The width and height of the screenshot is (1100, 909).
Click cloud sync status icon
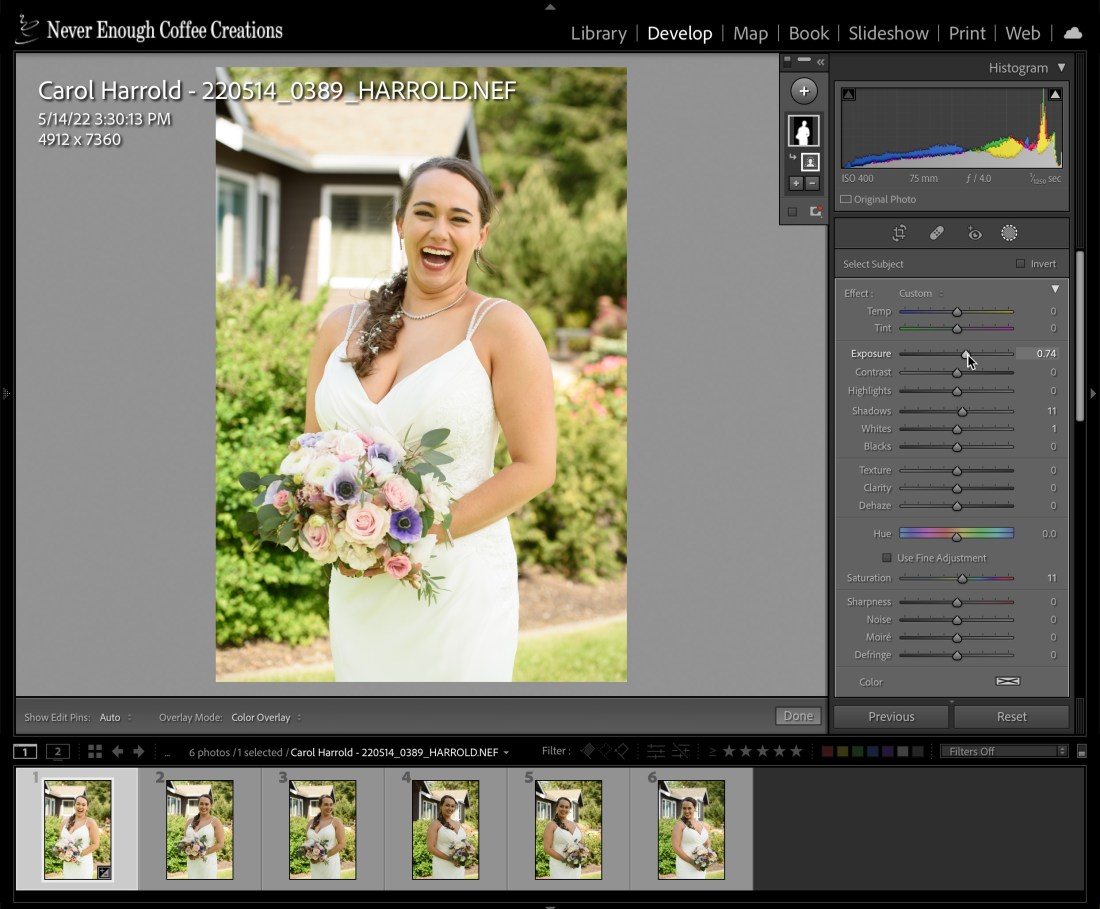point(1073,33)
